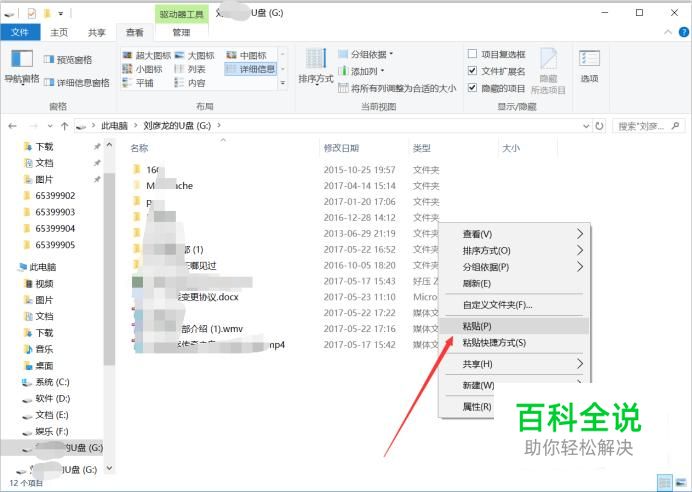Select 文档 (E:) drive in sidebar
The image size is (692, 492).
pos(46,415)
